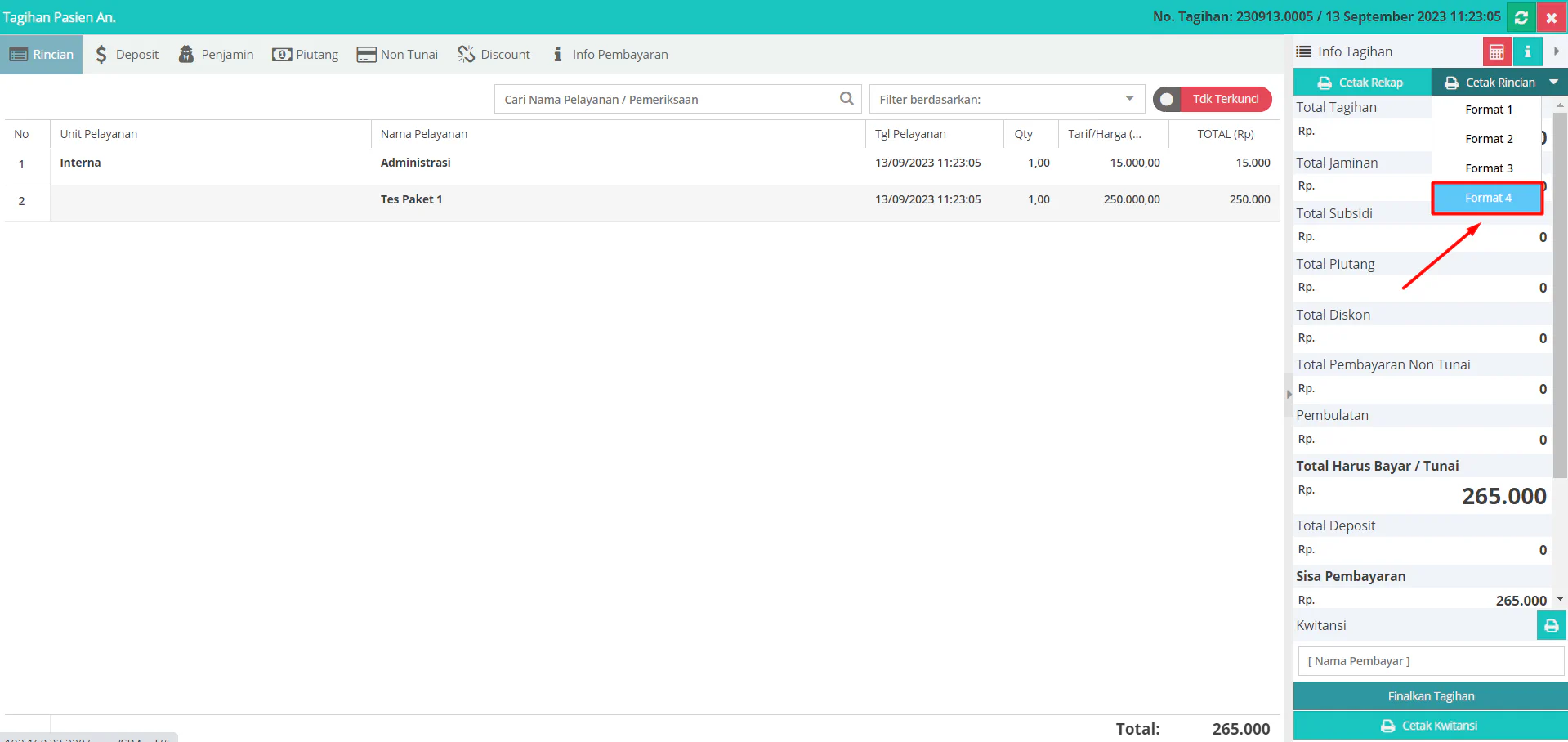Open the Penjamin tab
This screenshot has height=742, width=1568.
pyautogui.click(x=217, y=55)
